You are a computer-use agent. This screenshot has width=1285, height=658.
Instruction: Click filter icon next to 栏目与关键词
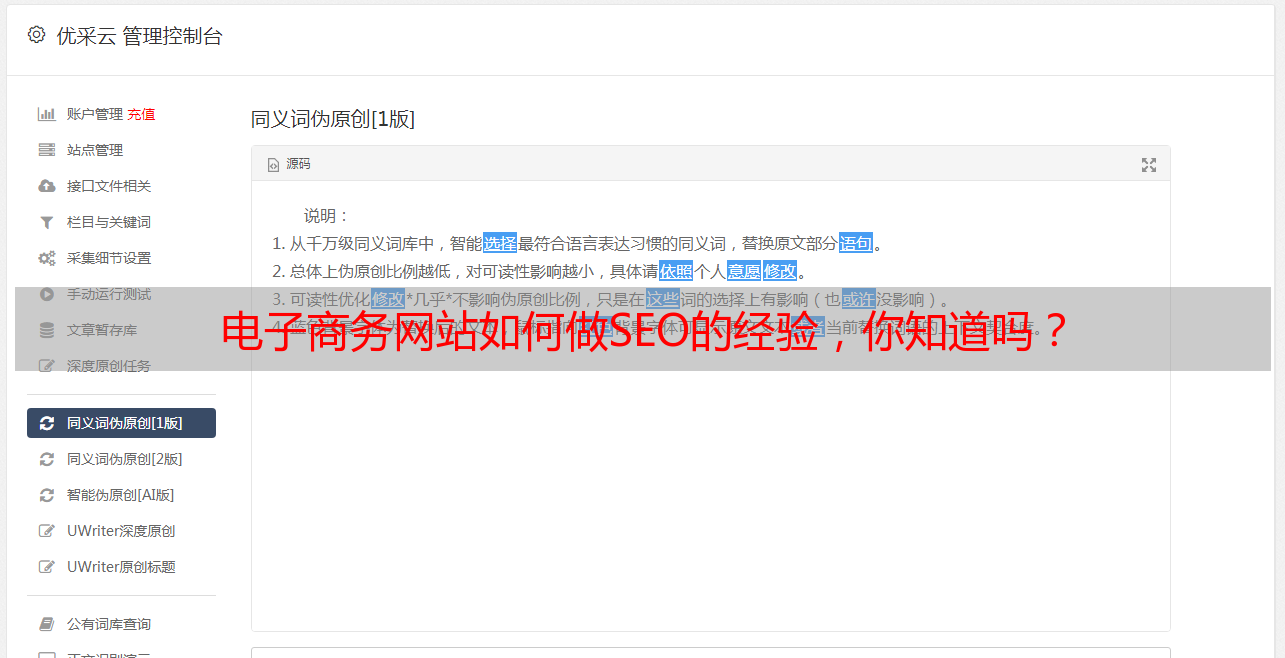[46, 222]
